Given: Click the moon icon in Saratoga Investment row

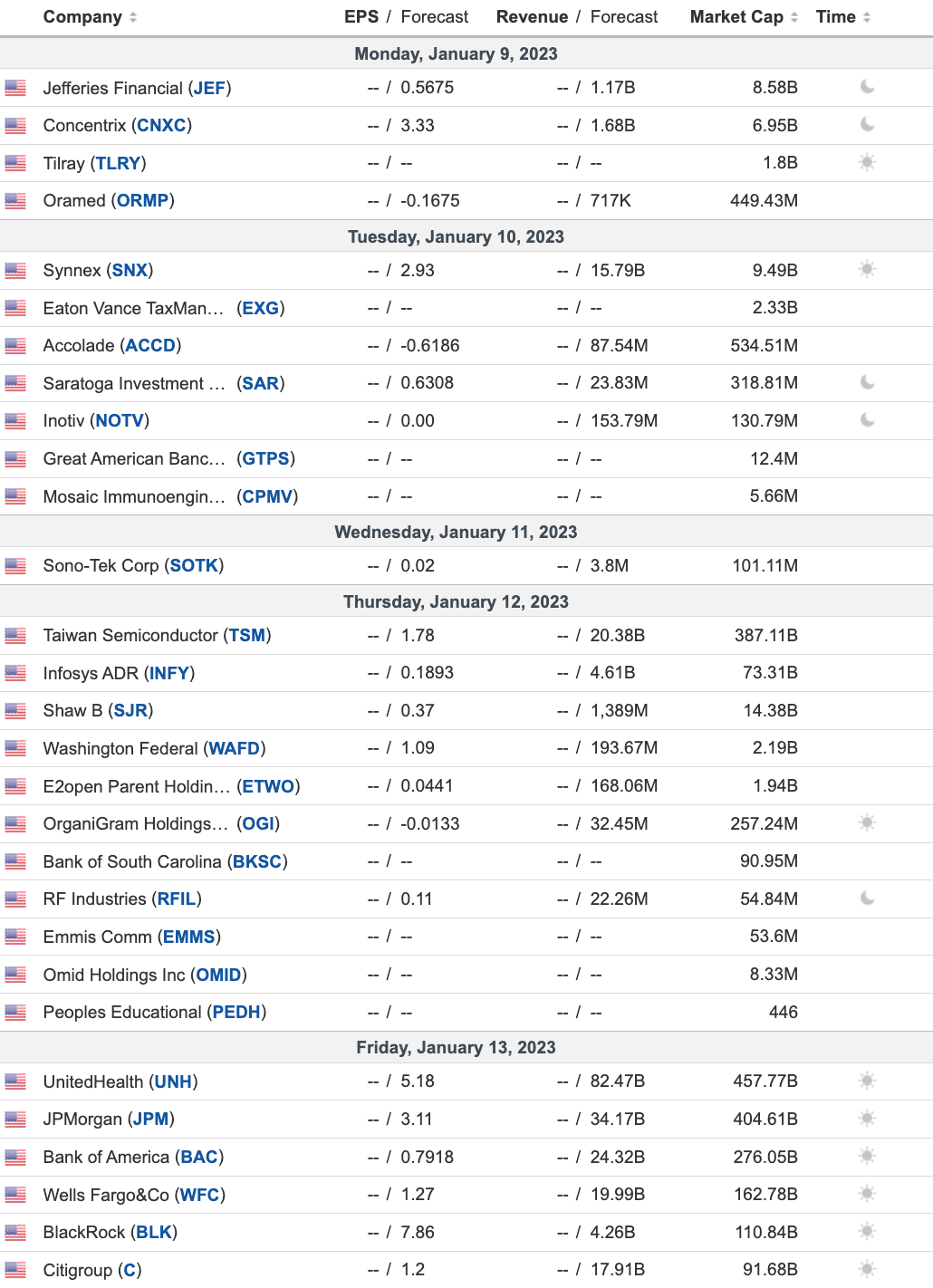Looking at the screenshot, I should (x=867, y=383).
